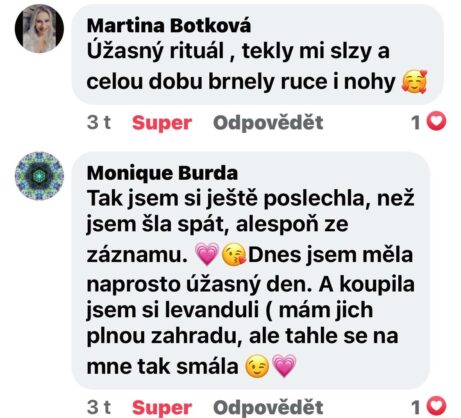Viewport: 461px width, 418px height.
Task: Click the final pink heart emoji
Action: (x=284, y=366)
